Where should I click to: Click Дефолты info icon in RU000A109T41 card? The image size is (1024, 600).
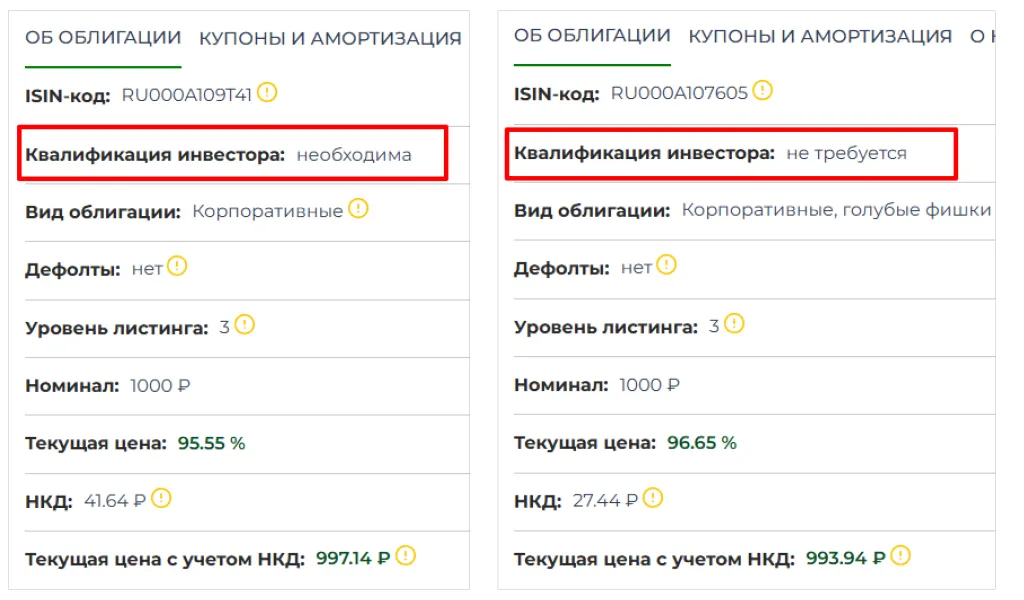(177, 267)
